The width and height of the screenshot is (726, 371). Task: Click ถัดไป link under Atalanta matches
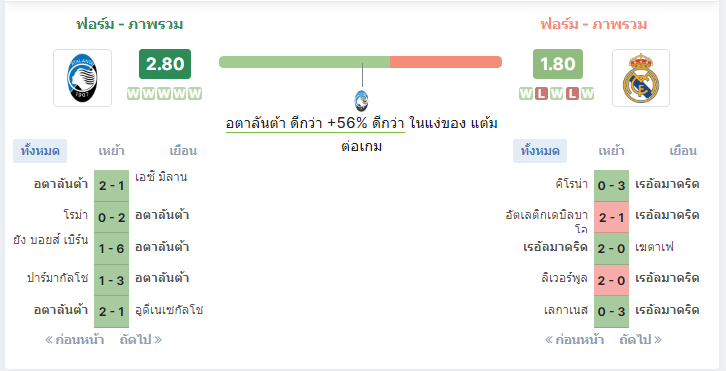pyautogui.click(x=141, y=340)
